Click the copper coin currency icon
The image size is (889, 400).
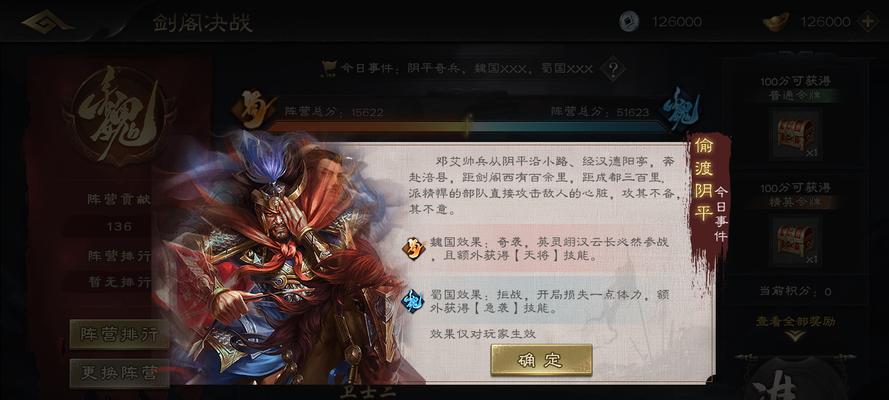coord(629,22)
